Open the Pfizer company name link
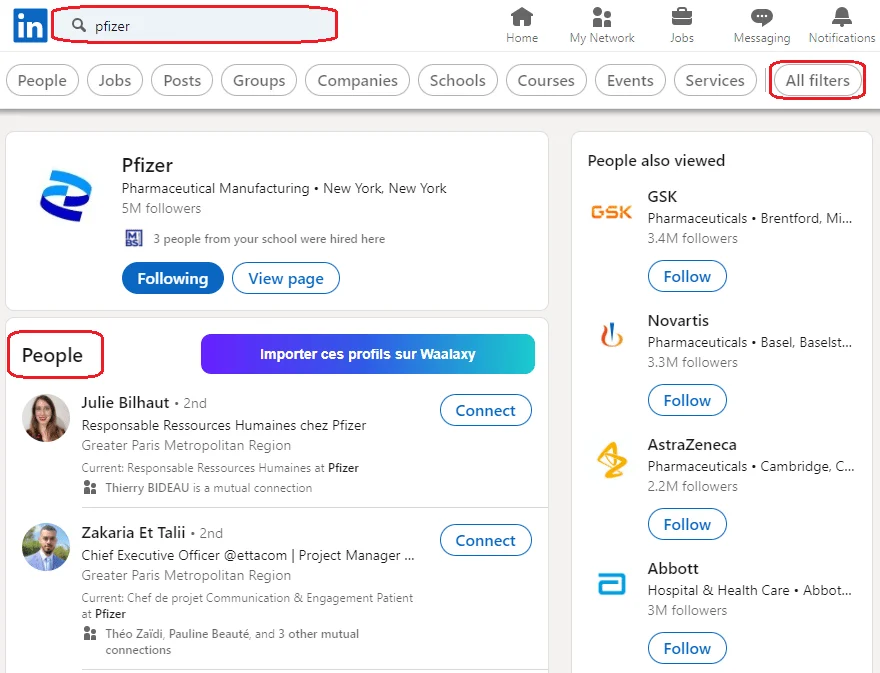Image resolution: width=880 pixels, height=673 pixels. coord(147,166)
